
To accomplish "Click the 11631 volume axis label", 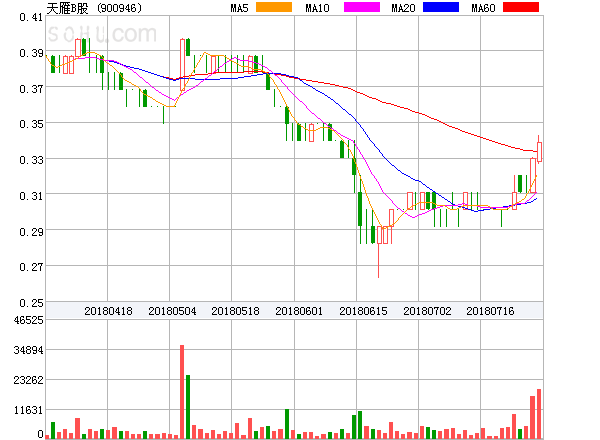I will pyautogui.click(x=29, y=410).
